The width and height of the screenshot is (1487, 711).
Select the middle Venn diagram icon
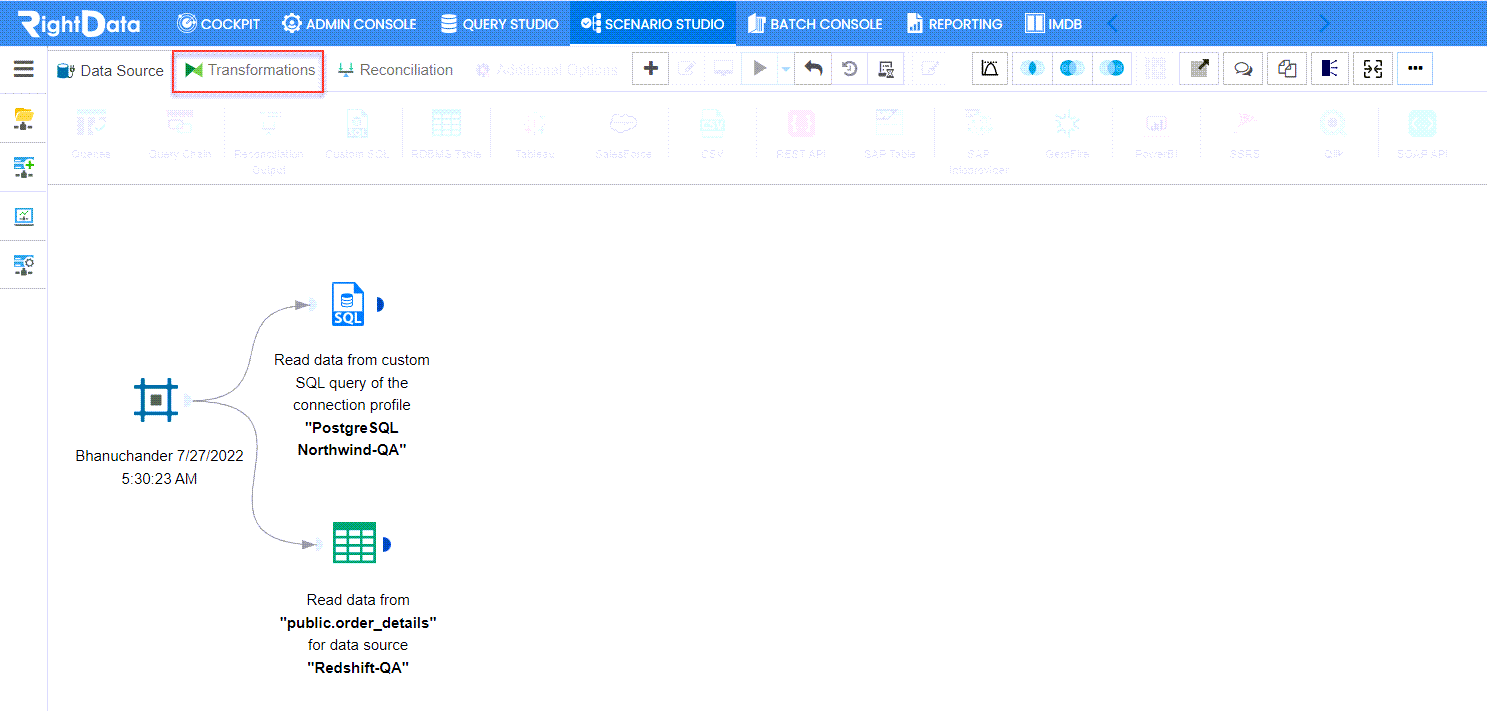point(1071,68)
